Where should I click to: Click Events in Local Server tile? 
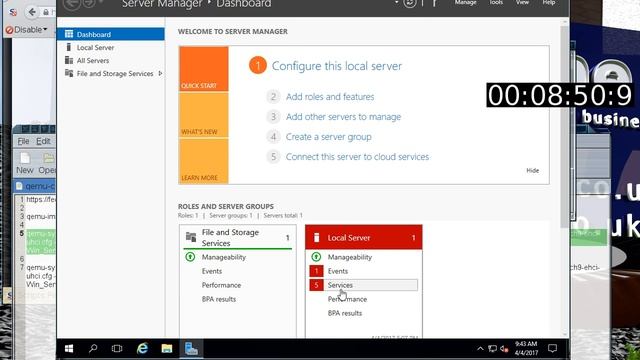point(338,271)
